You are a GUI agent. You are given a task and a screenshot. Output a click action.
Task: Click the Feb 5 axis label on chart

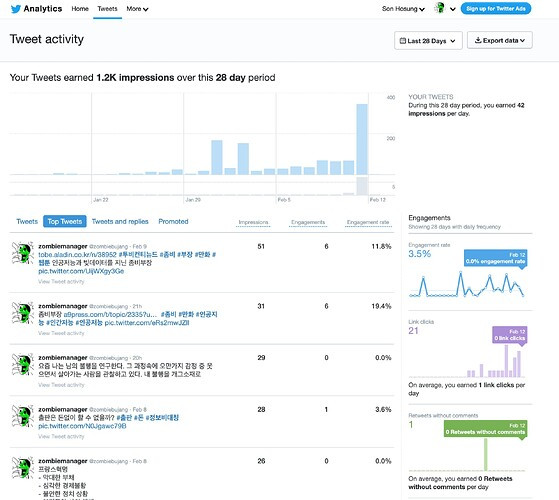[284, 200]
